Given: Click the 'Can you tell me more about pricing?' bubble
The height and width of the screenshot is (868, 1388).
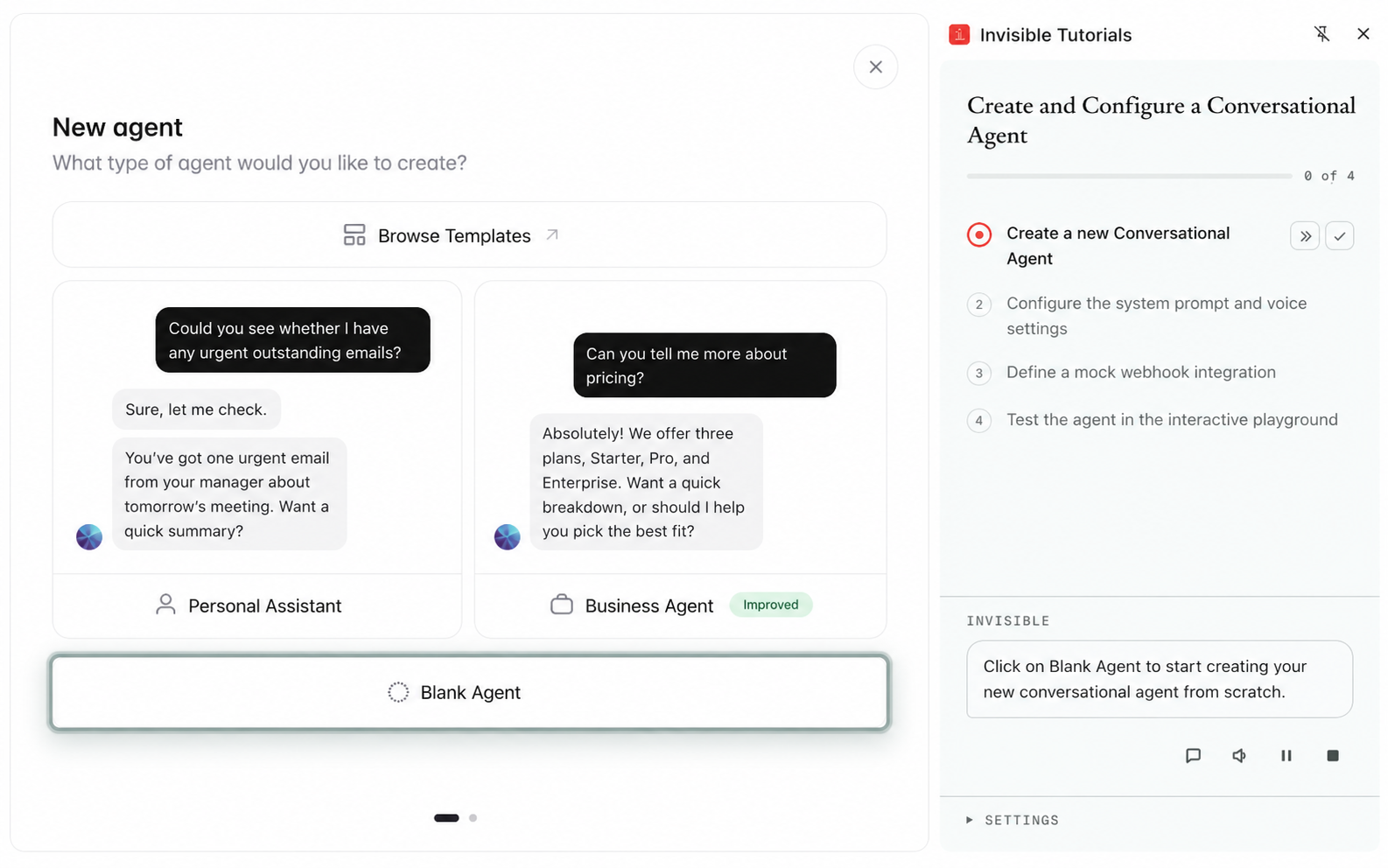Looking at the screenshot, I should coord(705,365).
